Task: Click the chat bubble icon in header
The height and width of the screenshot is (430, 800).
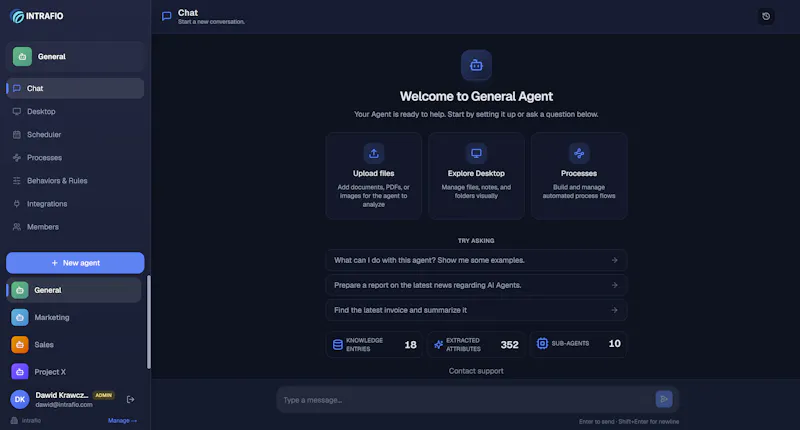Action: pos(166,16)
